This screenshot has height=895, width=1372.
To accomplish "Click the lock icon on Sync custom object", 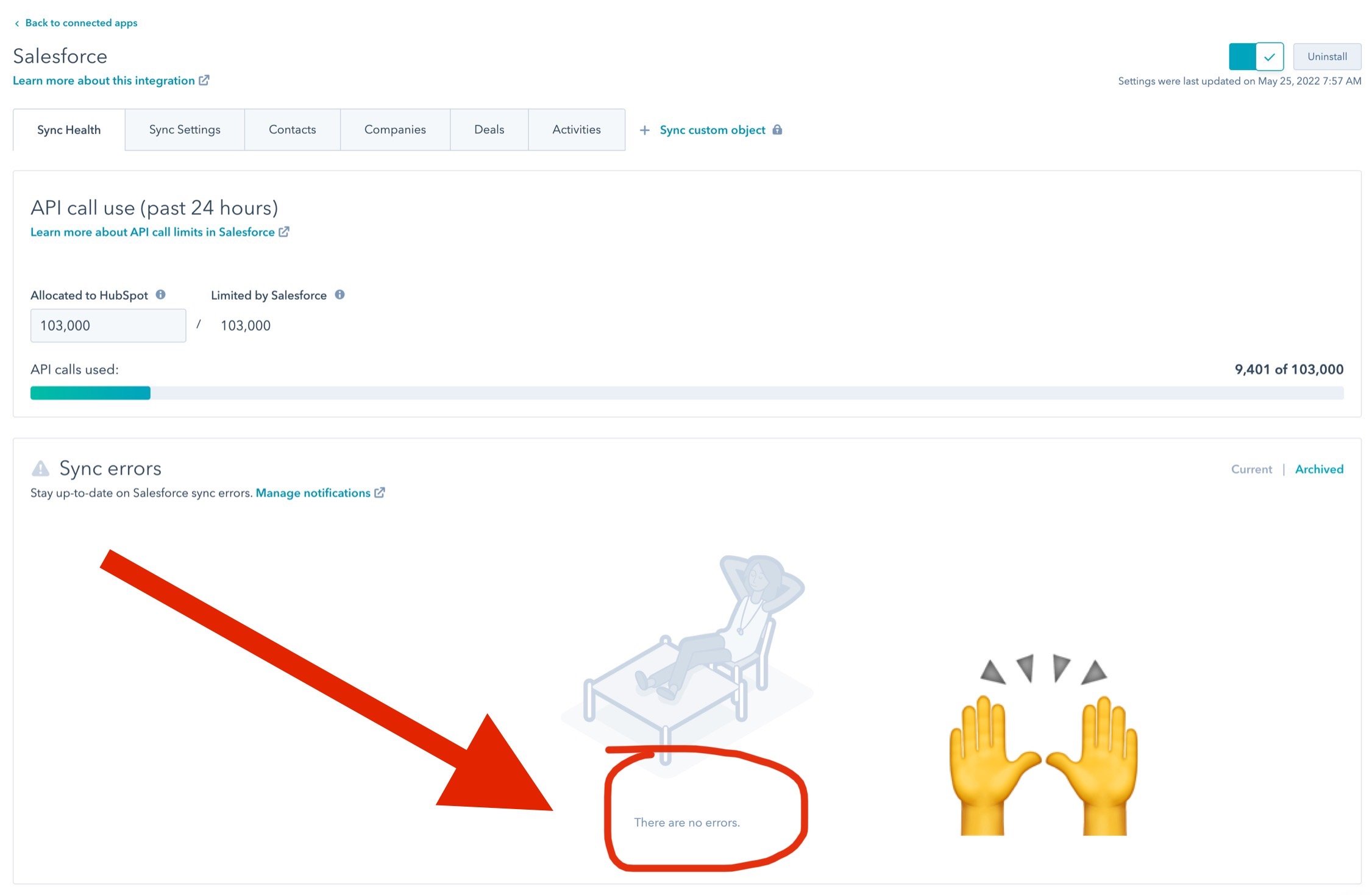I will click(x=779, y=130).
